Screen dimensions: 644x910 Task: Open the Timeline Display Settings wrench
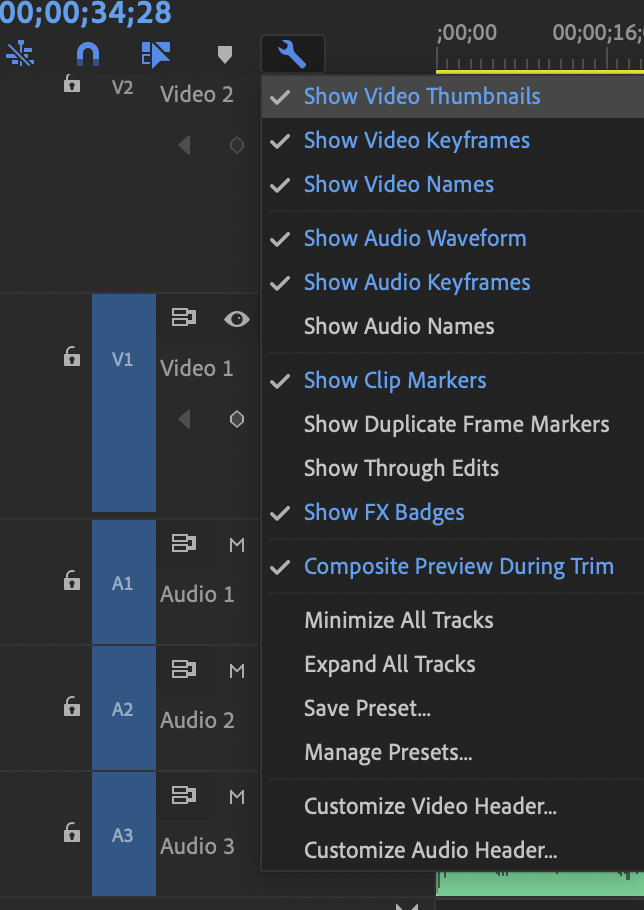click(x=295, y=54)
